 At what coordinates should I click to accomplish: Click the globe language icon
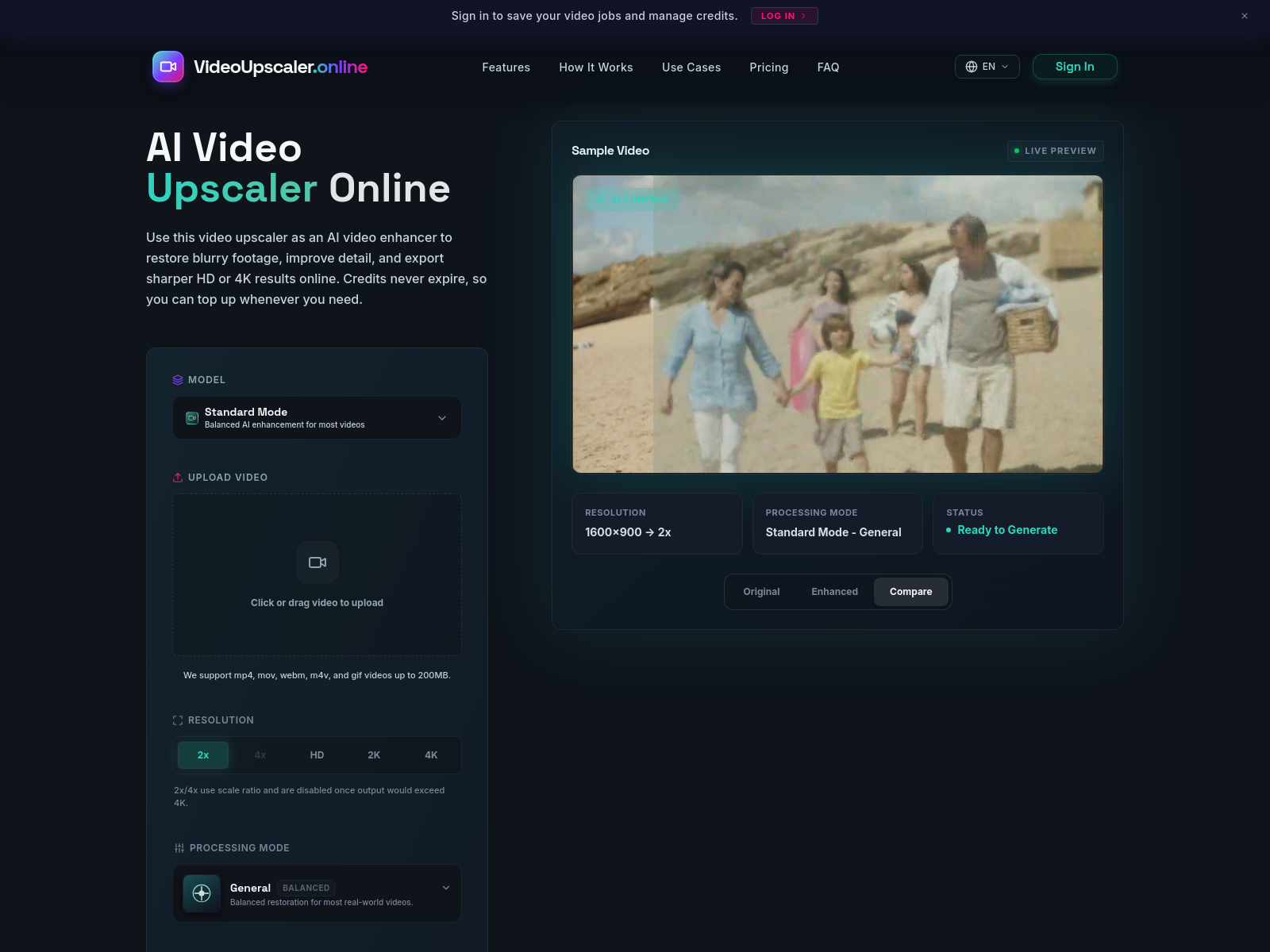pyautogui.click(x=971, y=67)
